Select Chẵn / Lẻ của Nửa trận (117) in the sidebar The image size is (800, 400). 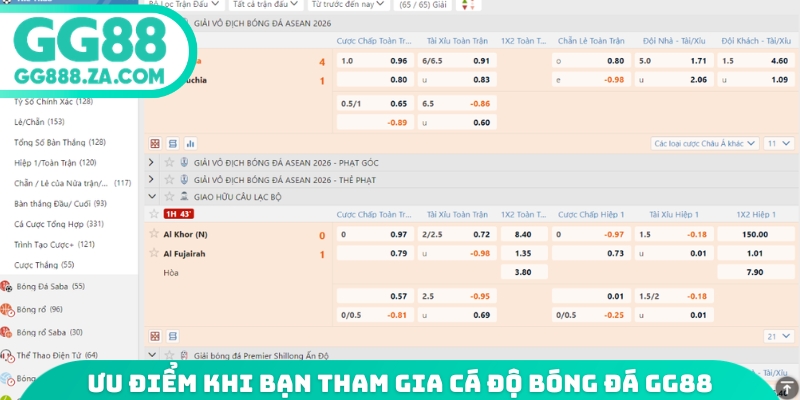pos(72,183)
